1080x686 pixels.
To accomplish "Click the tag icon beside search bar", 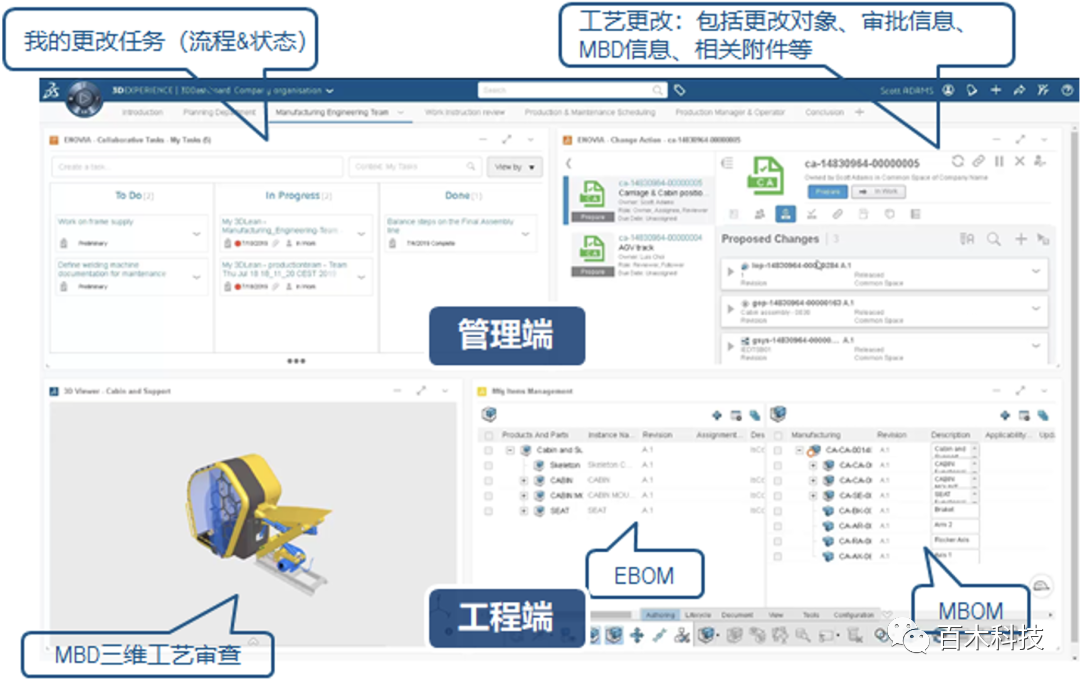I will tap(680, 90).
